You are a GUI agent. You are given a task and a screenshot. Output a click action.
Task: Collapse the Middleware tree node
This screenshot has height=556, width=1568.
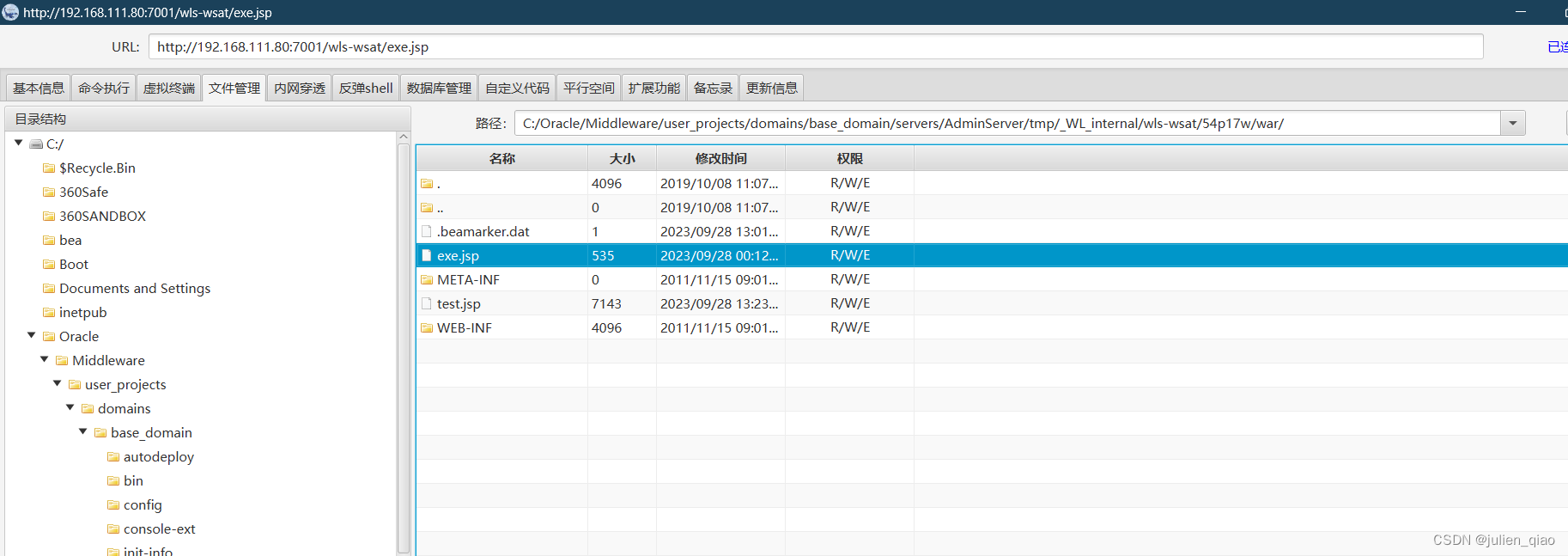pyautogui.click(x=45, y=360)
